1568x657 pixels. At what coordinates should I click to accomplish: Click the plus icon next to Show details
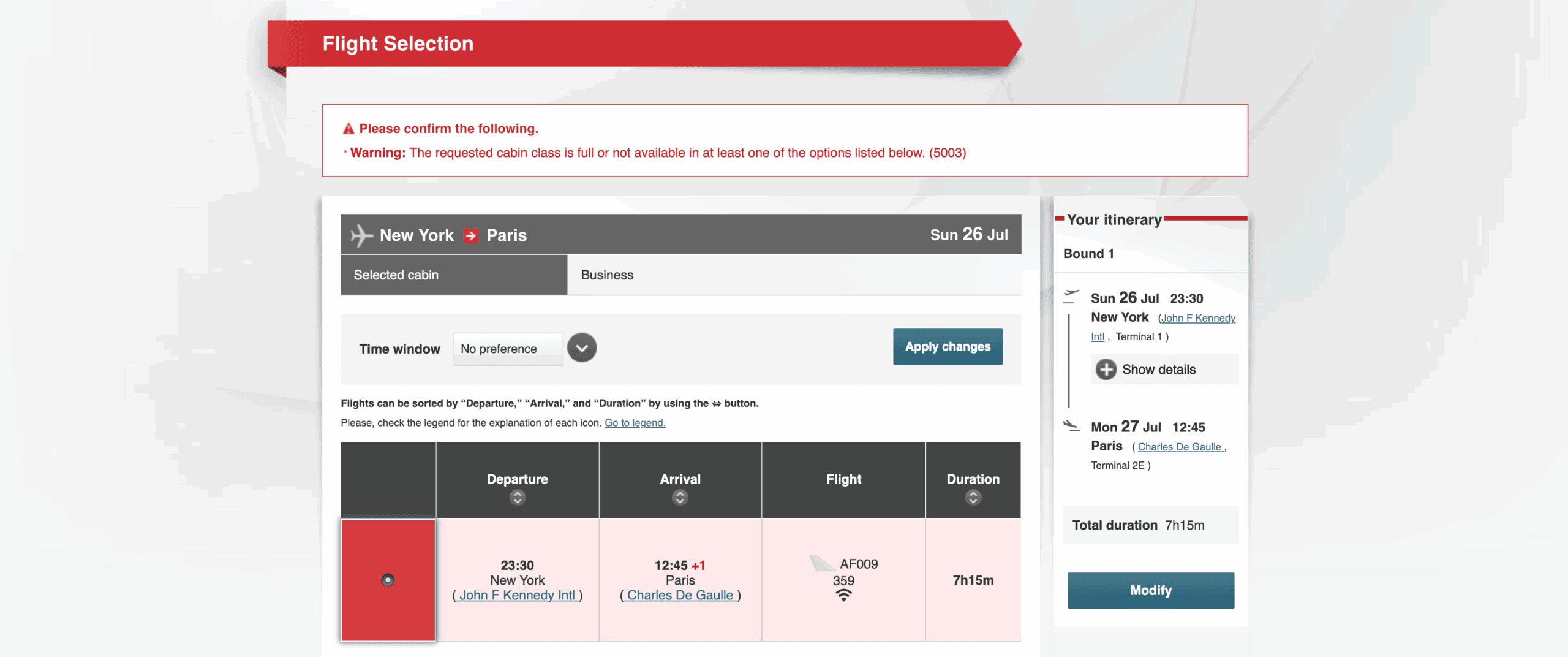point(1106,369)
